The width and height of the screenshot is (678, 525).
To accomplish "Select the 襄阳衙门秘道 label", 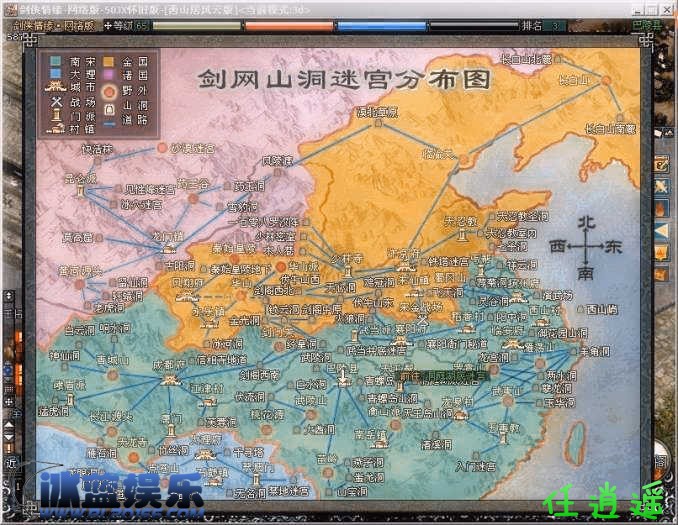I will click(456, 345).
